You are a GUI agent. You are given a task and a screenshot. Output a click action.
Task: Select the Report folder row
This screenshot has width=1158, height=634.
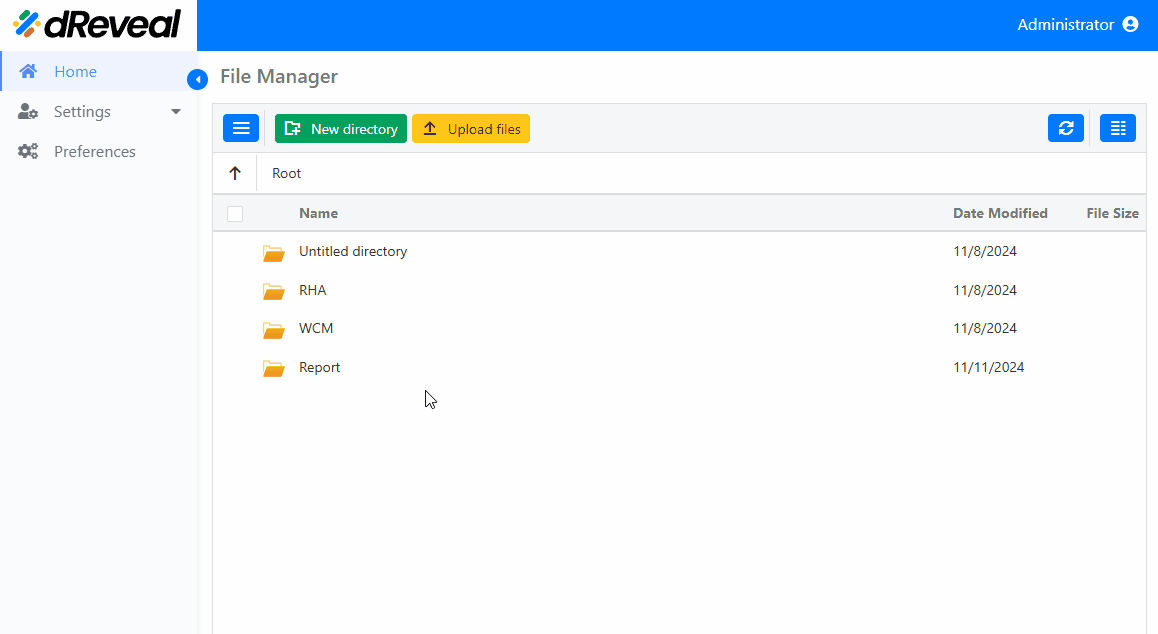click(679, 367)
